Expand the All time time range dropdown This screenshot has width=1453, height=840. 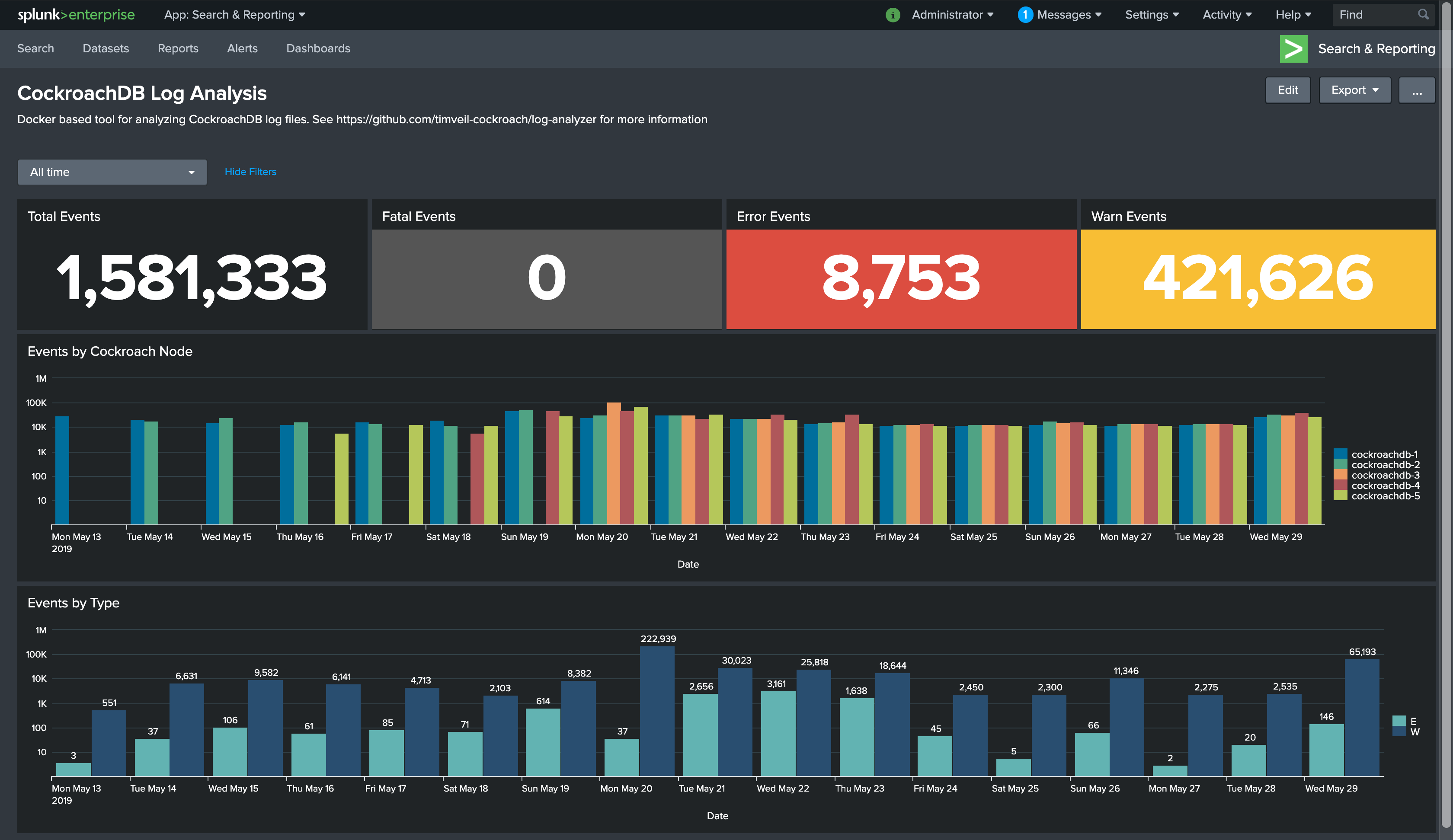click(110, 172)
